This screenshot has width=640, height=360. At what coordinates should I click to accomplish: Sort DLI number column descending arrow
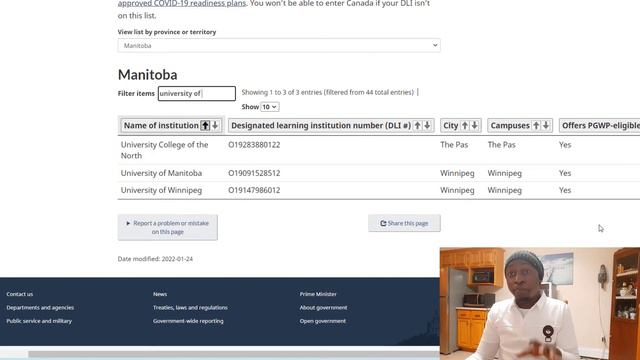427,126
